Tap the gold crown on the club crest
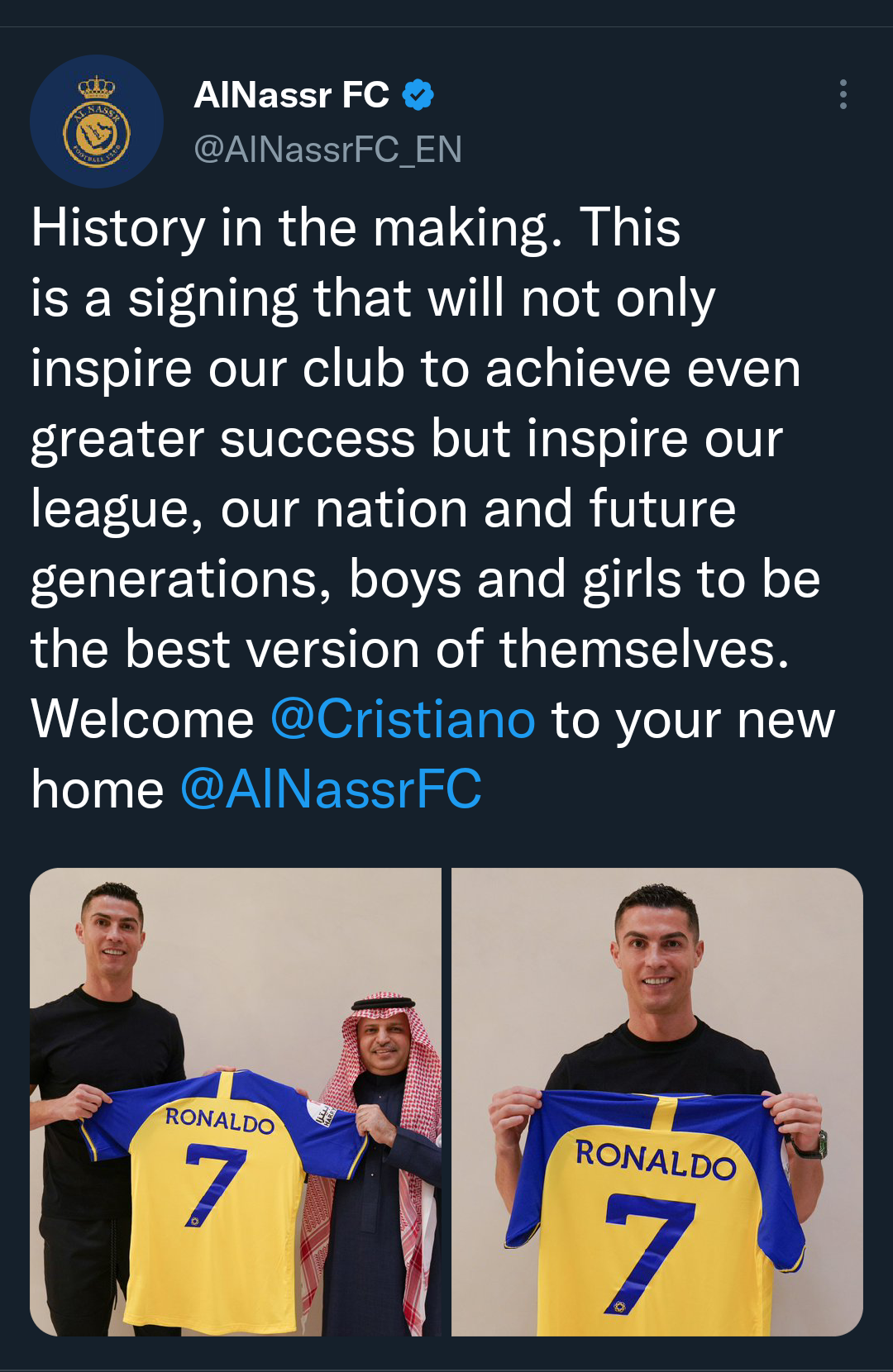This screenshot has height=1372, width=893. tap(97, 87)
